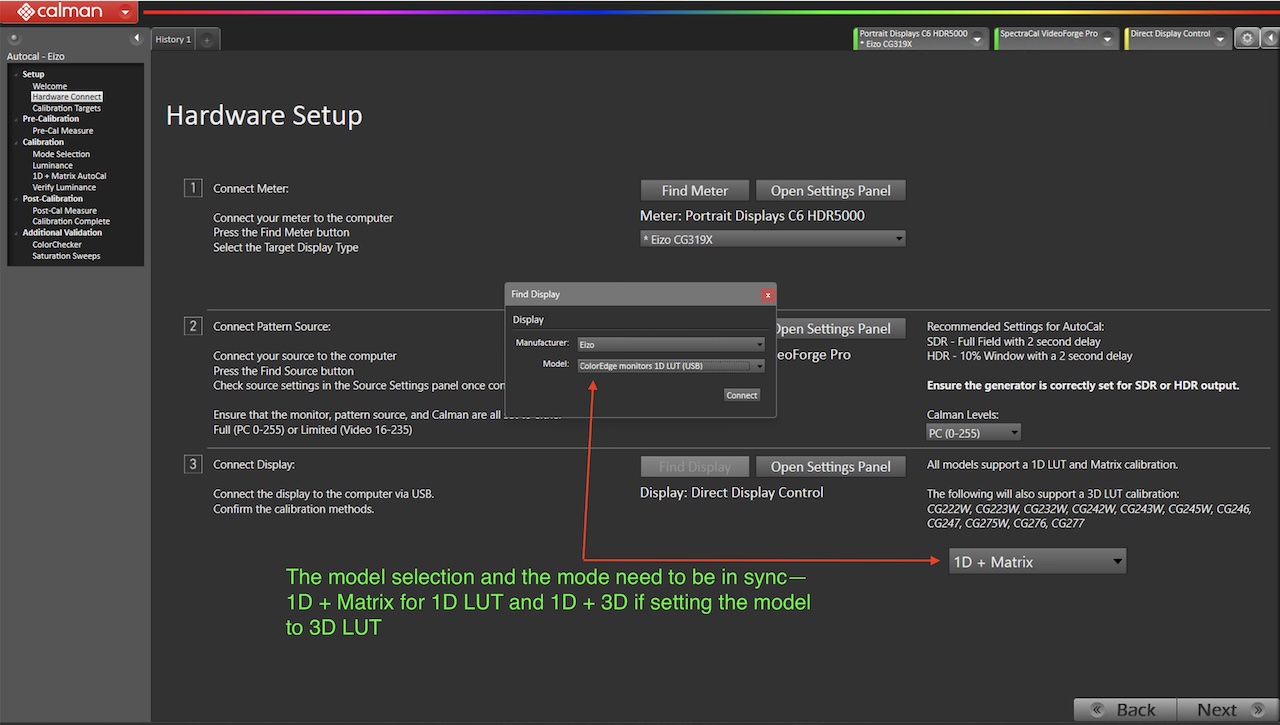Click the disabled Find Display button
Screen dimensions: 1280x725
695,467
